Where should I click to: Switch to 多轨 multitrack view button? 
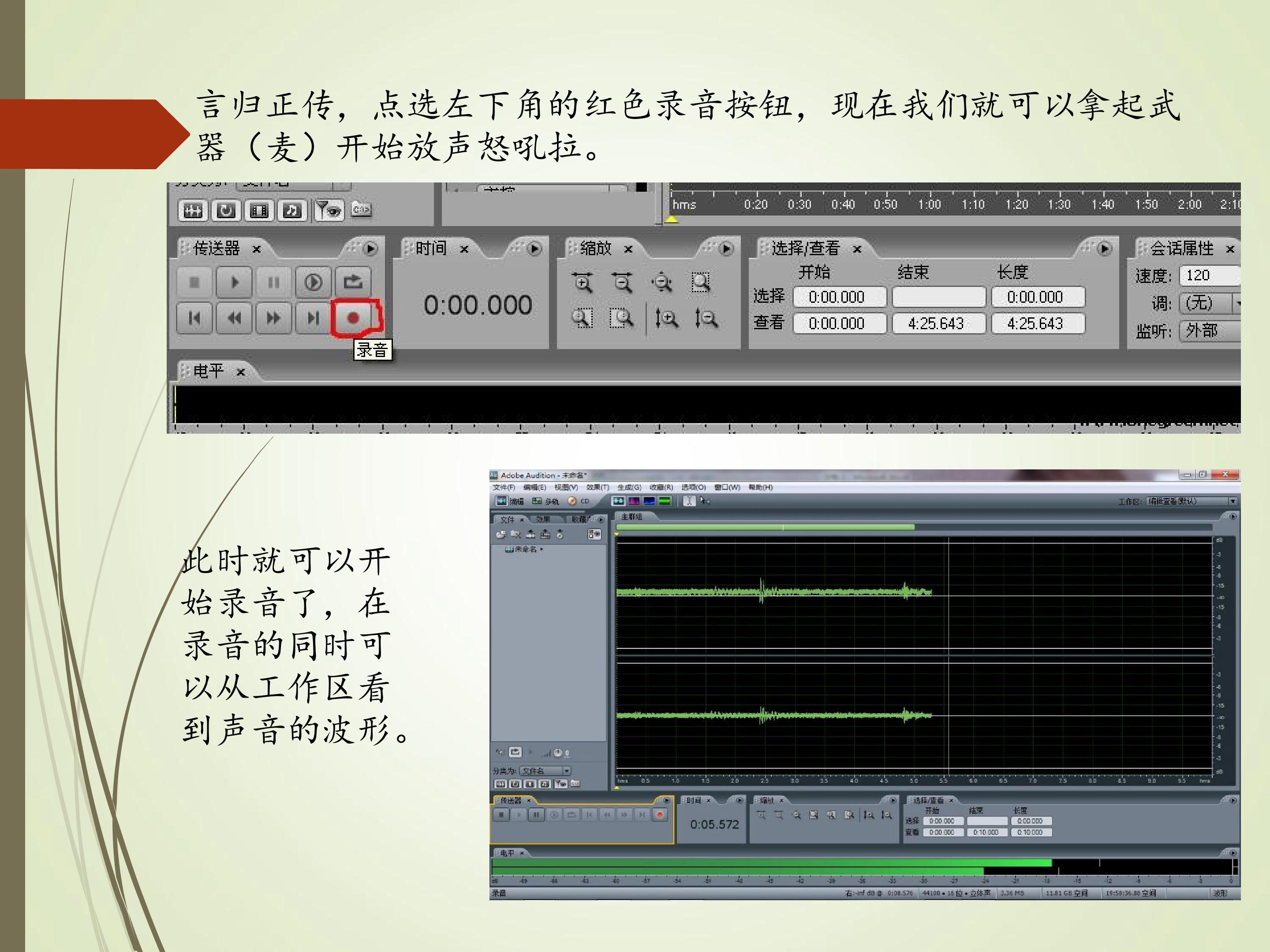click(545, 501)
